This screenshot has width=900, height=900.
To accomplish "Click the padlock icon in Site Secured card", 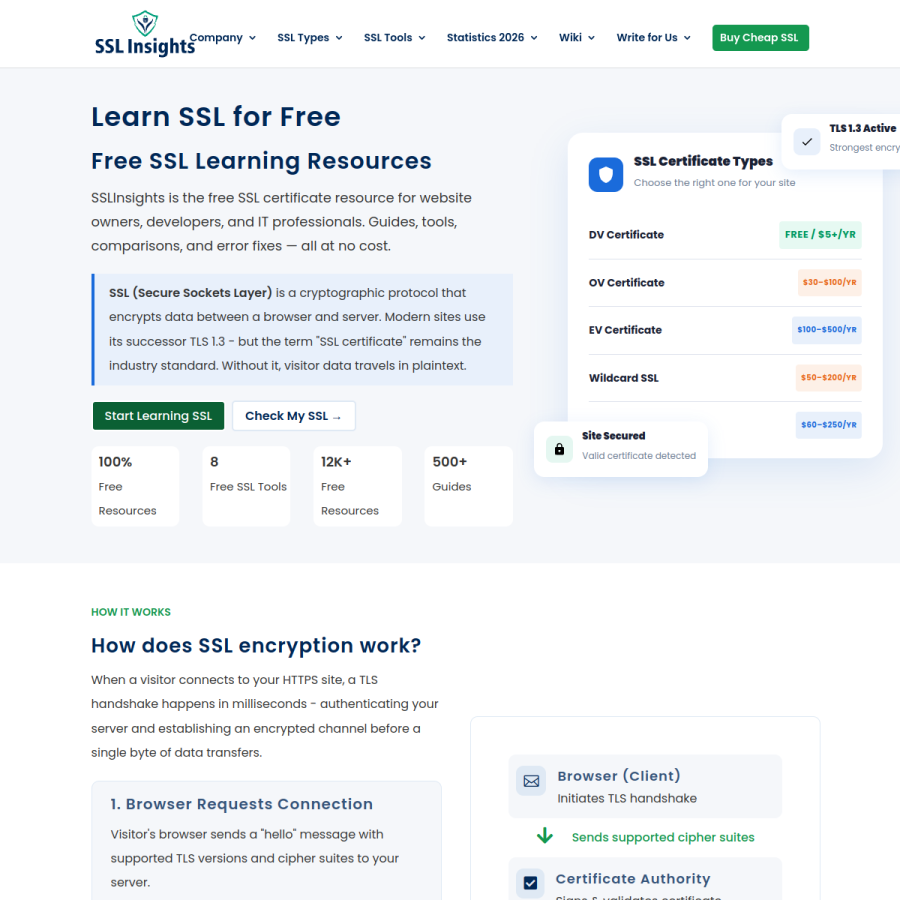I will pos(559,449).
